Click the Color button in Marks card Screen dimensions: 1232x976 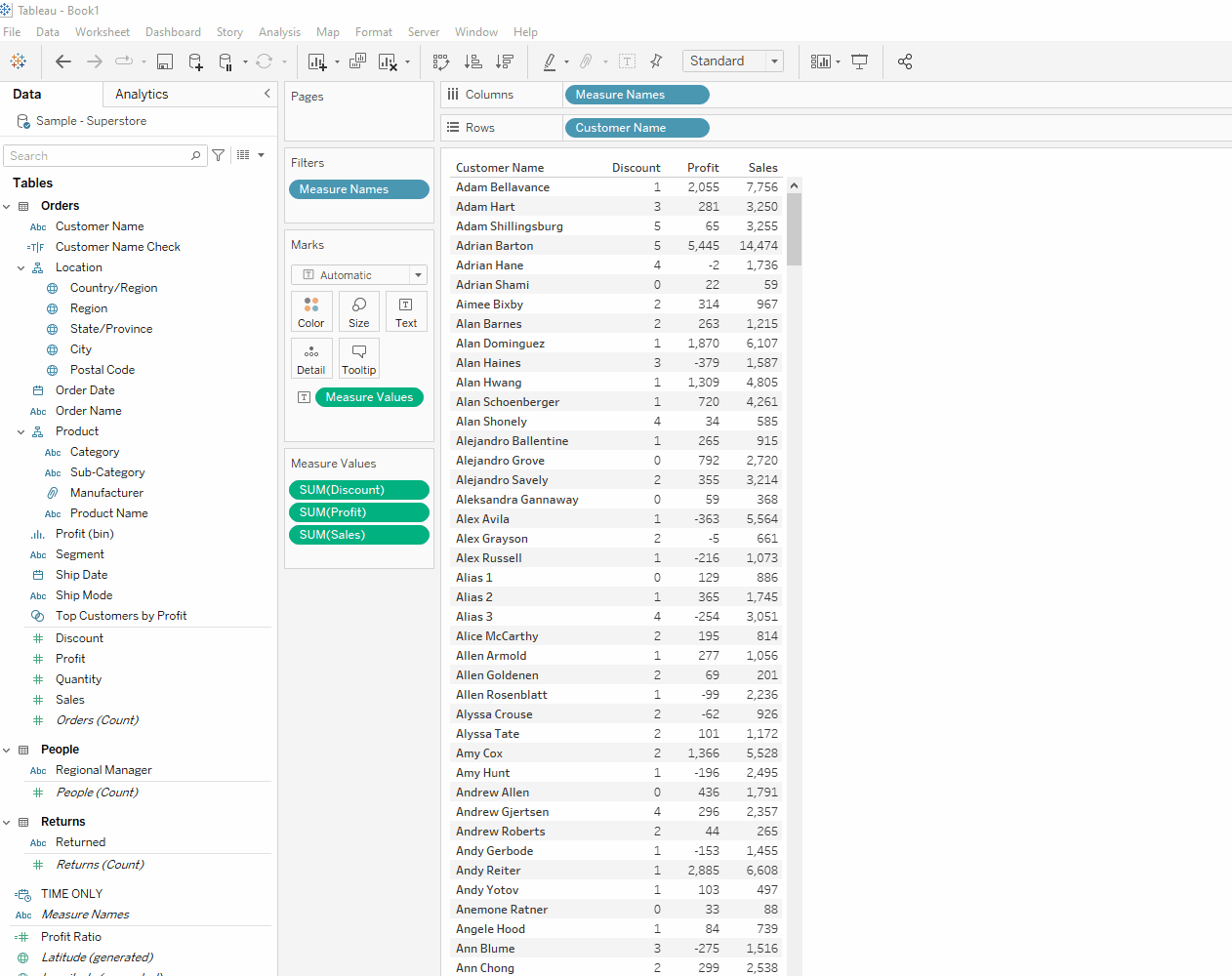[x=311, y=311]
